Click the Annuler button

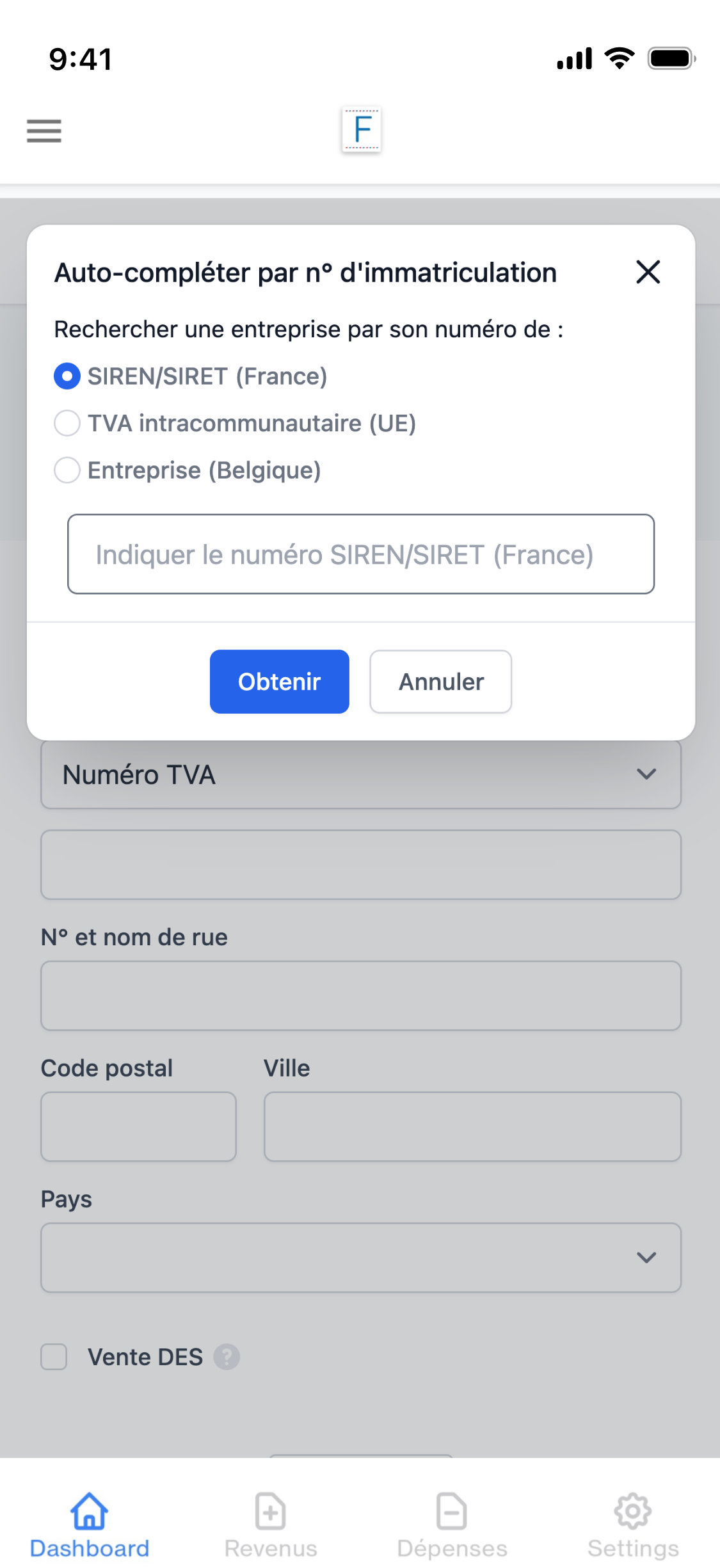click(x=440, y=682)
